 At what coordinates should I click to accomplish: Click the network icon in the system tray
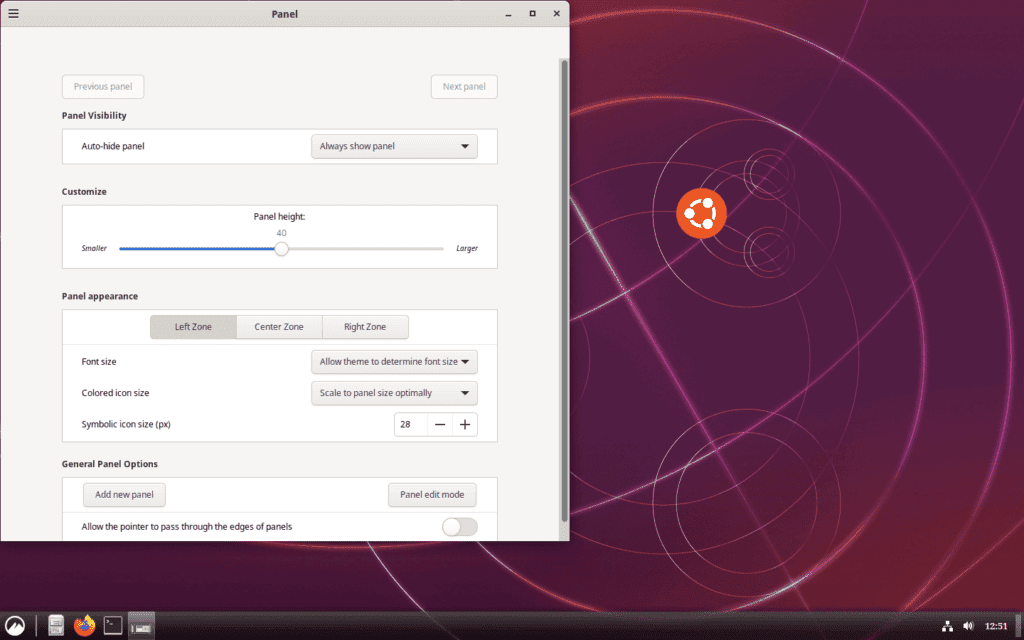tap(947, 624)
